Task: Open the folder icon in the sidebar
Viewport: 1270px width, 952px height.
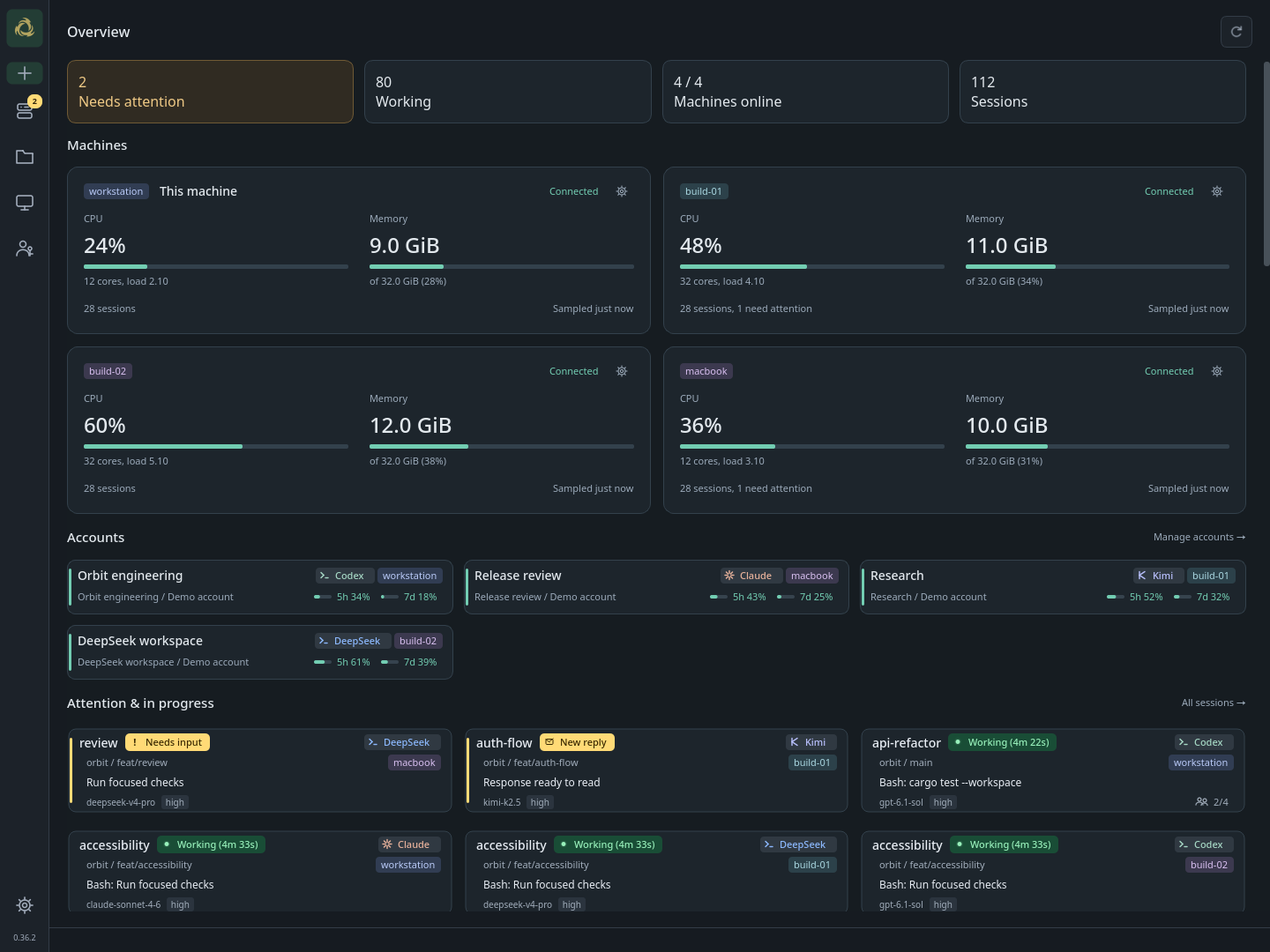Action: 25,157
